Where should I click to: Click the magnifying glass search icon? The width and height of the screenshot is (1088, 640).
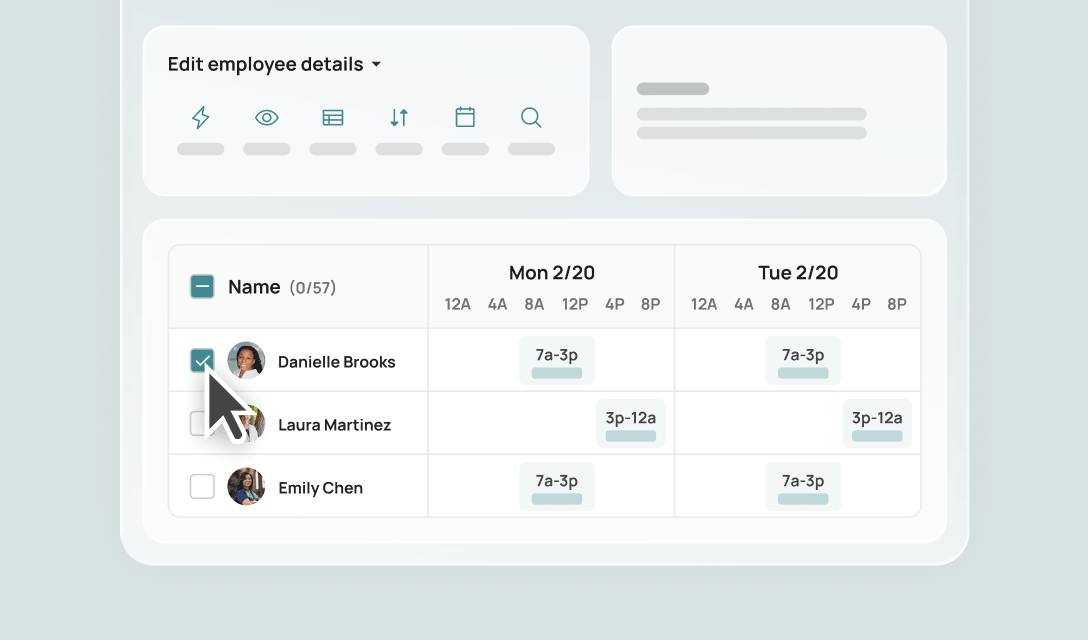pyautogui.click(x=531, y=117)
